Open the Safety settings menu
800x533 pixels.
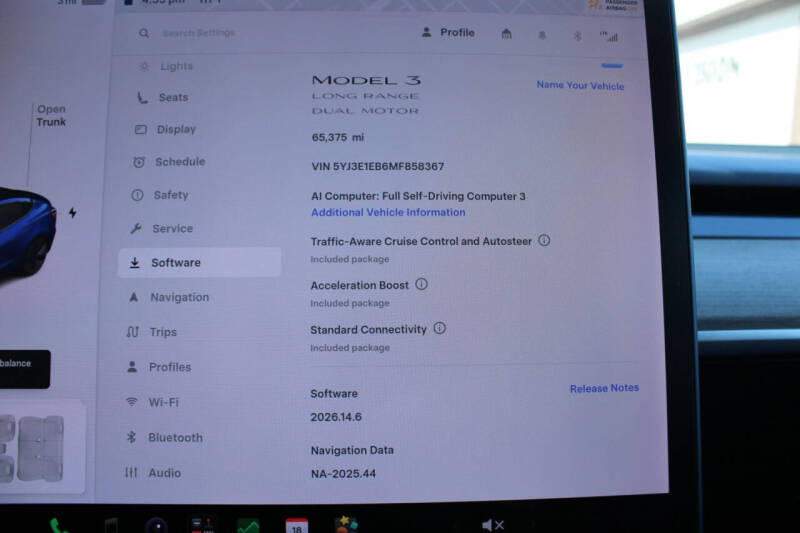coord(160,195)
